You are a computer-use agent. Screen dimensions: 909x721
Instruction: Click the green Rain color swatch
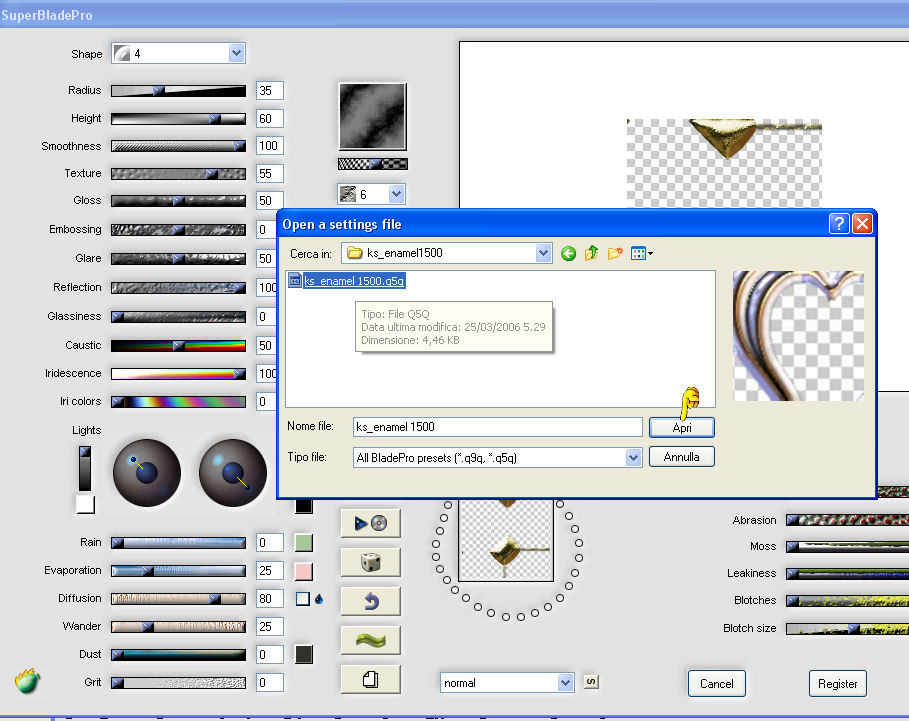pyautogui.click(x=304, y=543)
